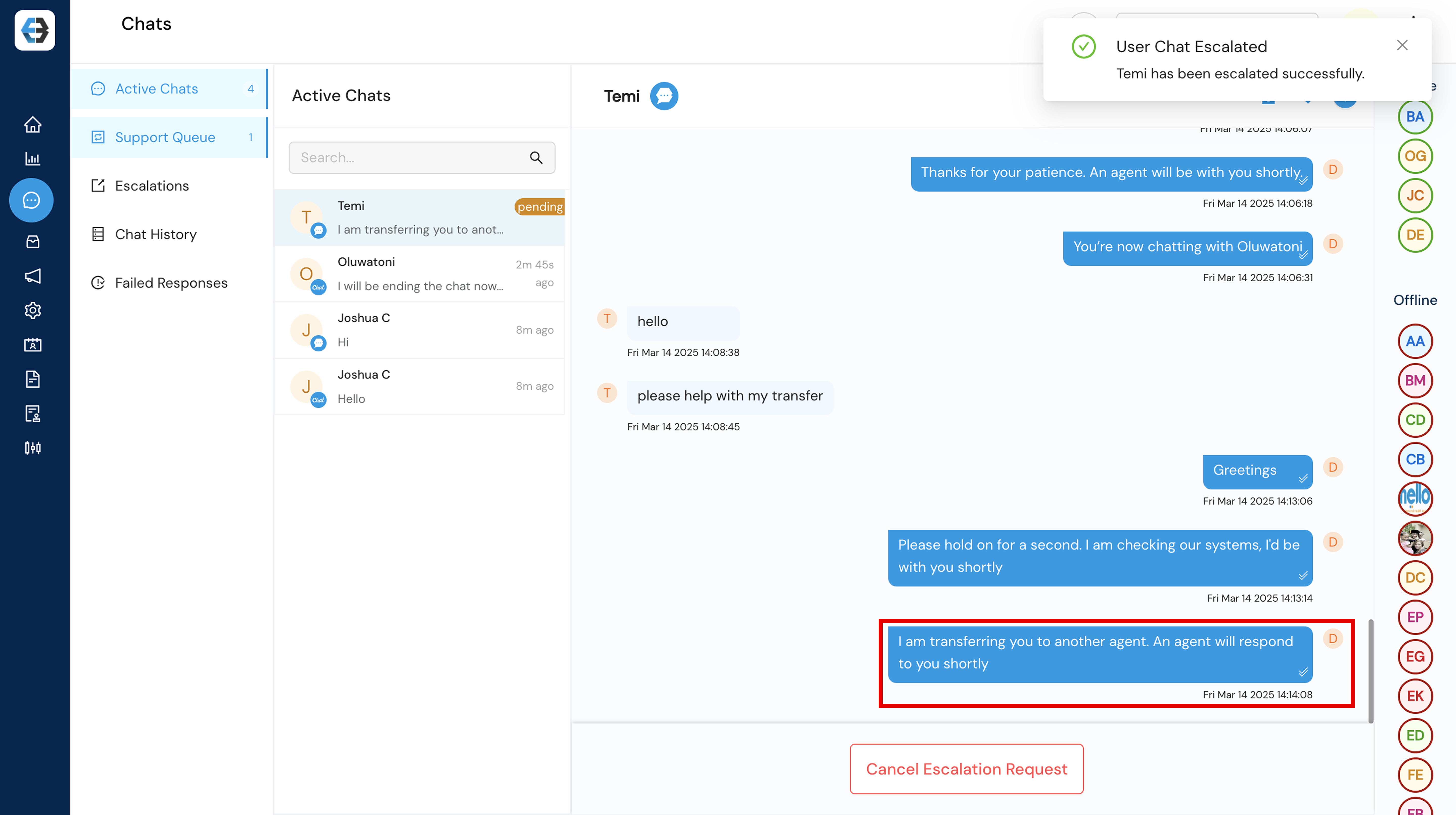
Task: Click the FE offline agent avatar
Action: click(x=1415, y=775)
